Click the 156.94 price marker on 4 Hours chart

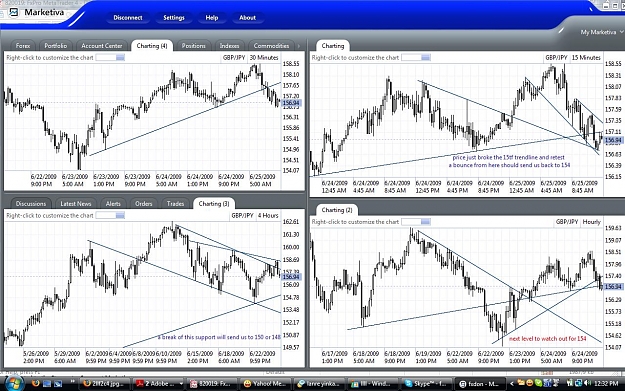291,277
